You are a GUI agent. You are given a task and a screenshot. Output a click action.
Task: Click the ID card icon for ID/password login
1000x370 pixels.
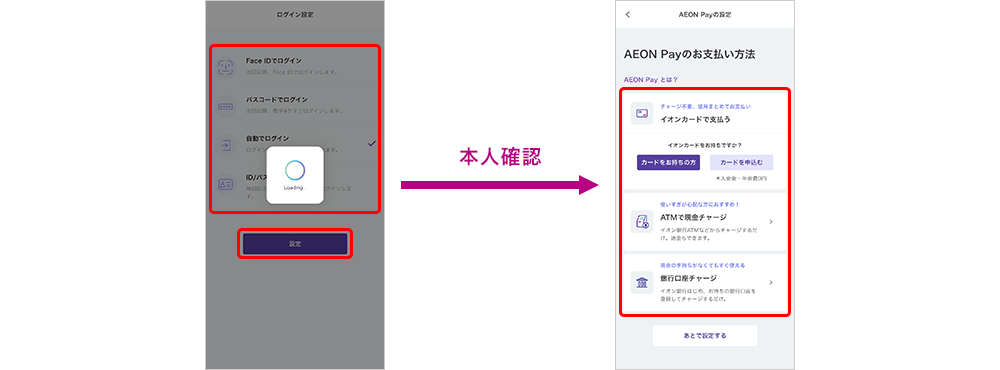225,183
